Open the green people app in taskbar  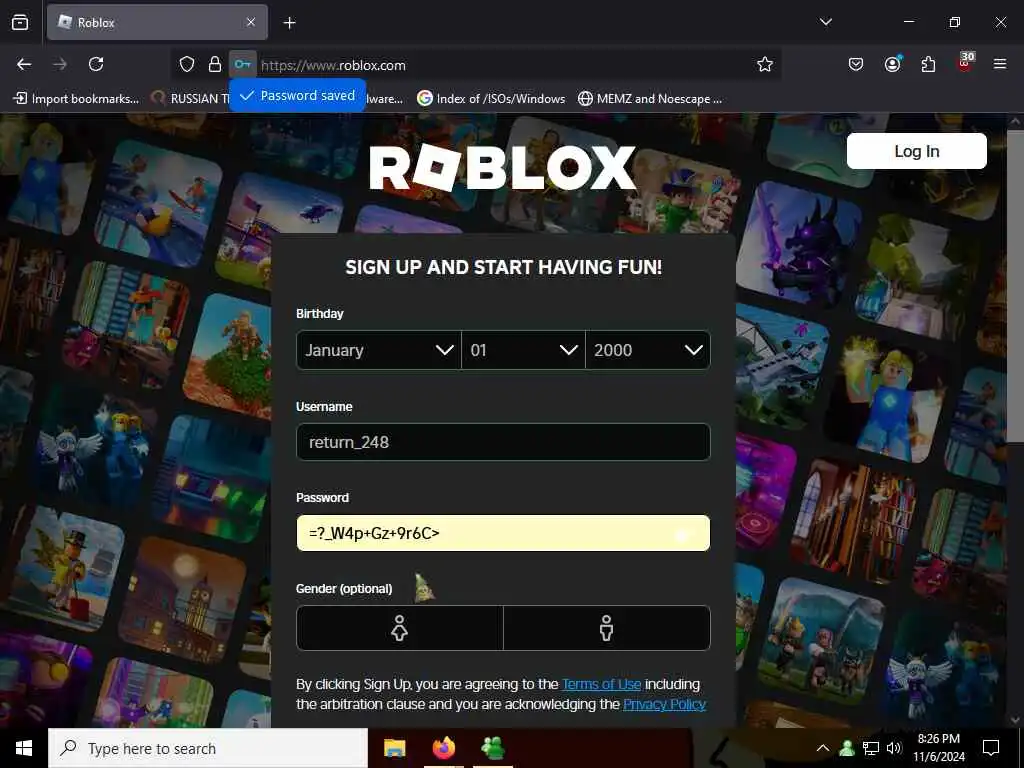pyautogui.click(x=492, y=748)
